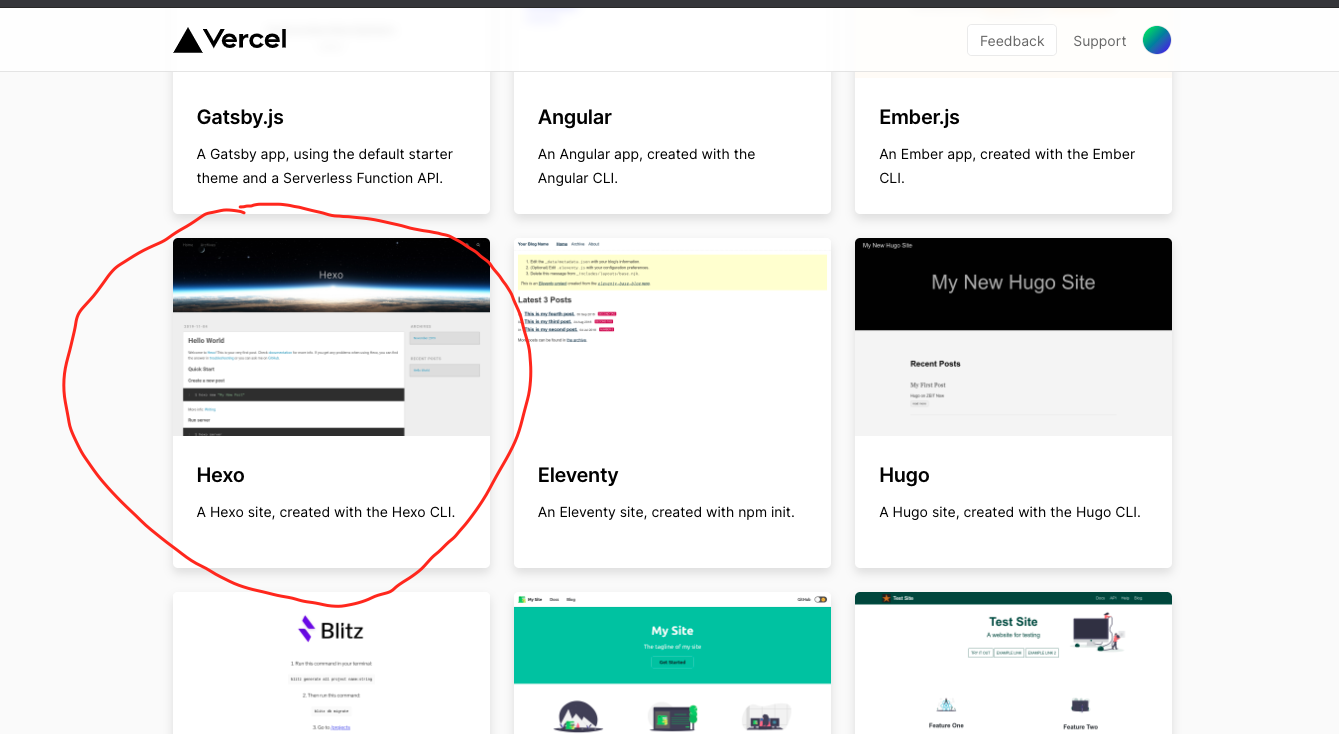Toggle the switch in My Site preview header

[x=820, y=599]
